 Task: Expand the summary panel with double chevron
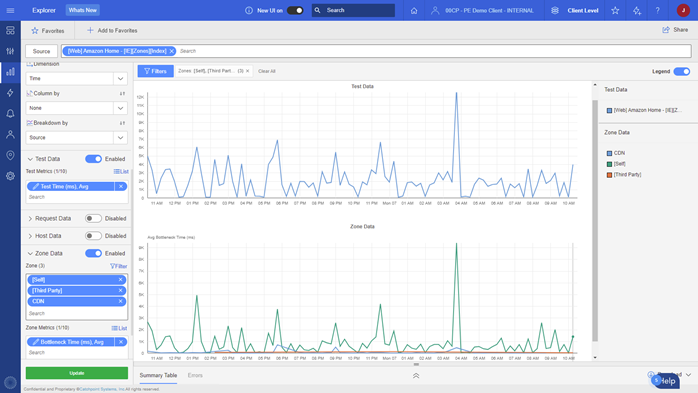click(x=416, y=376)
